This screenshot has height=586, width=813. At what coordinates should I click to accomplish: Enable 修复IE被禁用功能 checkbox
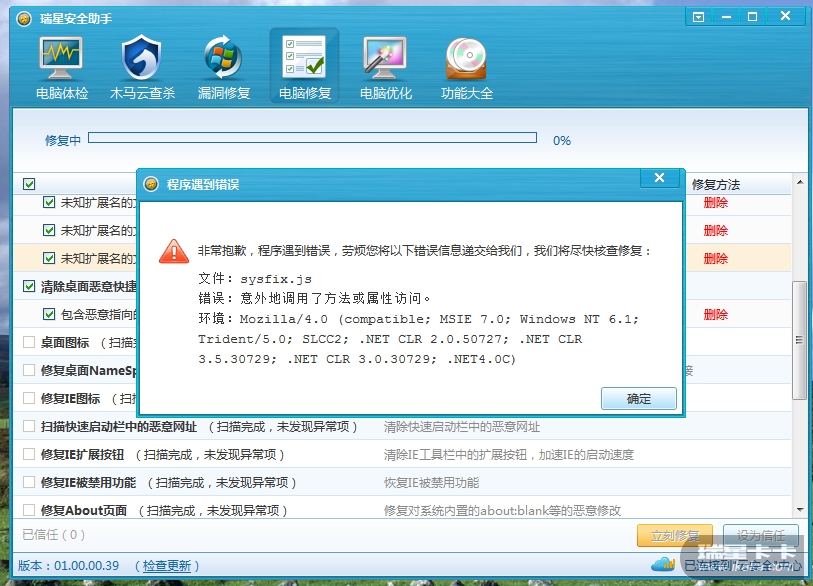tap(29, 482)
